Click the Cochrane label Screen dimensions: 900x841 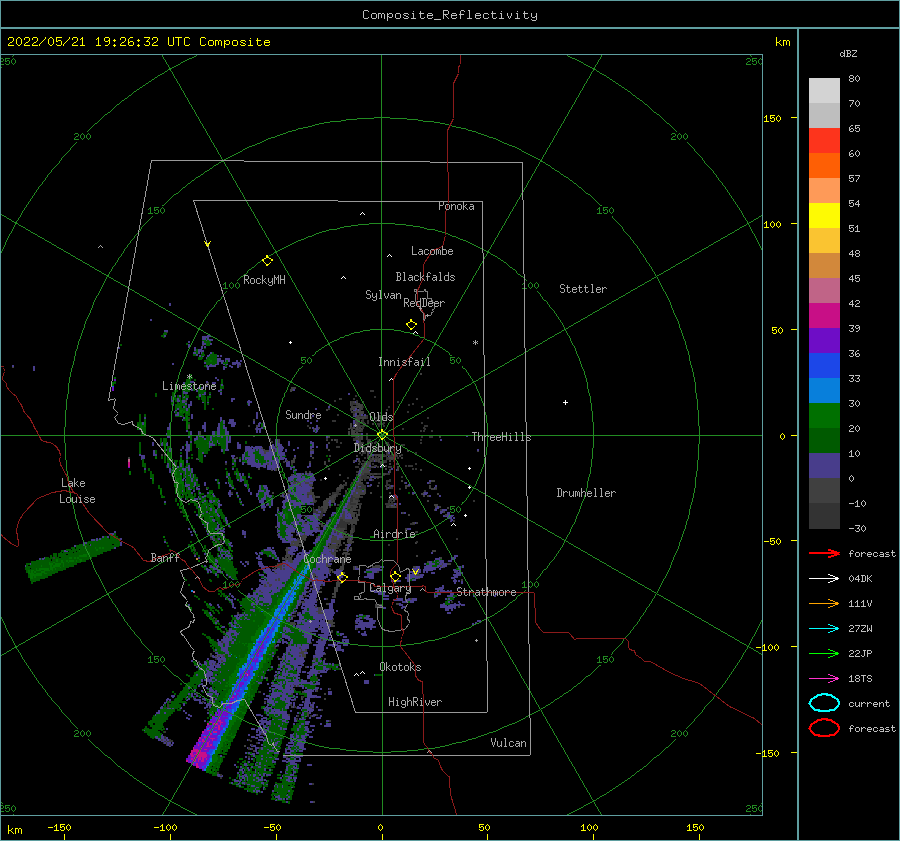327,559
